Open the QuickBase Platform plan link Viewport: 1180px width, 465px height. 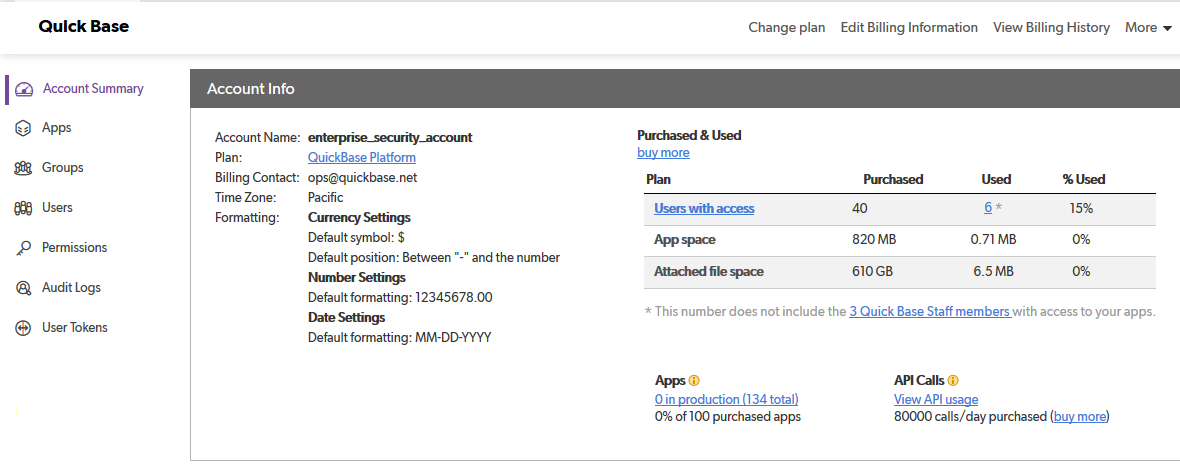click(x=362, y=157)
